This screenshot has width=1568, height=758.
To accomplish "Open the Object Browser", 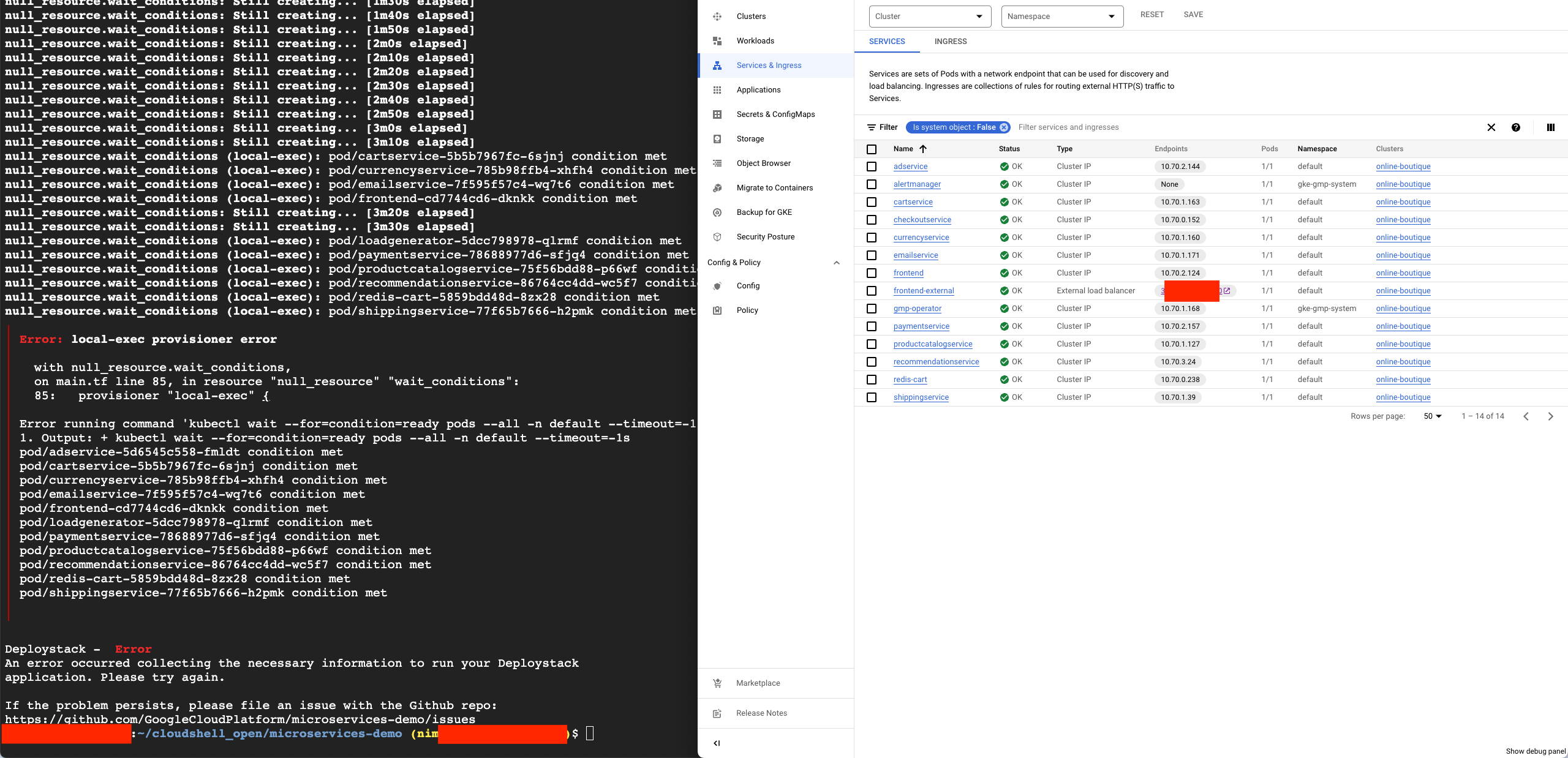I will (763, 163).
